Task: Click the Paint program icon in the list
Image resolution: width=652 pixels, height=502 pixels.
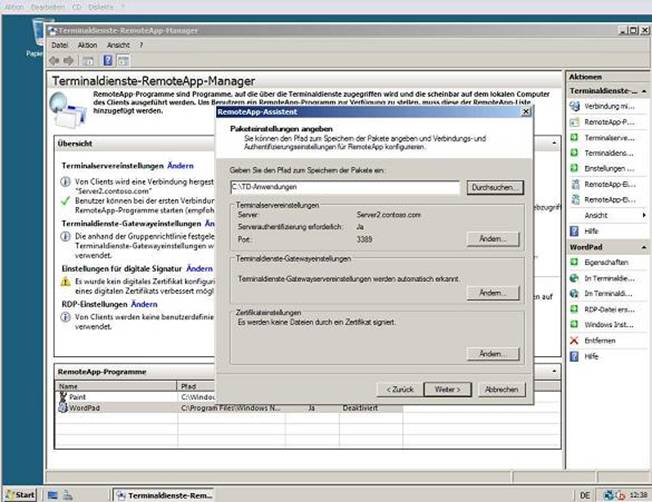Action: click(x=63, y=397)
